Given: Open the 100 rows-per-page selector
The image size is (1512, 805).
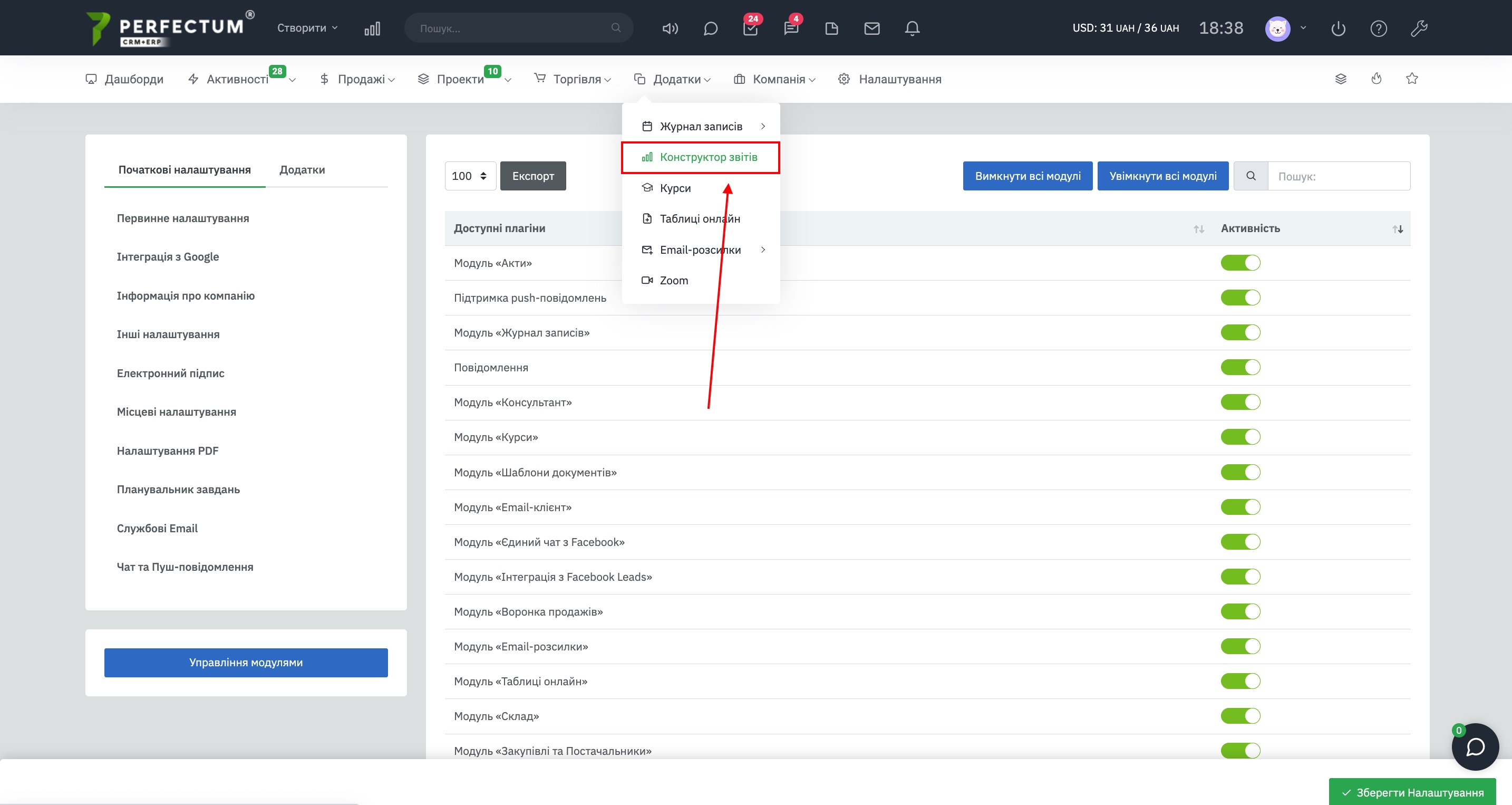Looking at the screenshot, I should [x=470, y=176].
